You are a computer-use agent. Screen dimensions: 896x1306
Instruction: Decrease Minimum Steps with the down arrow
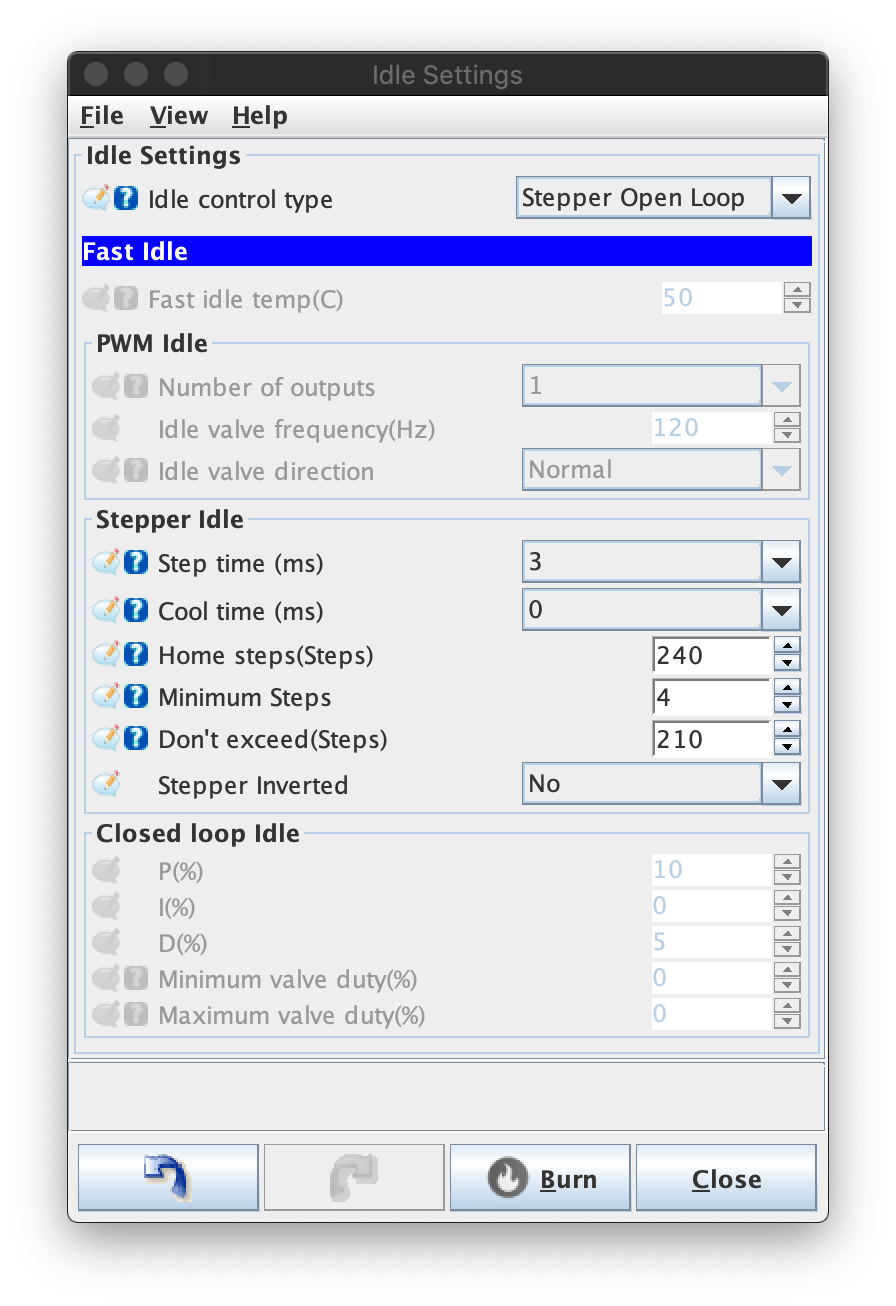pos(787,705)
